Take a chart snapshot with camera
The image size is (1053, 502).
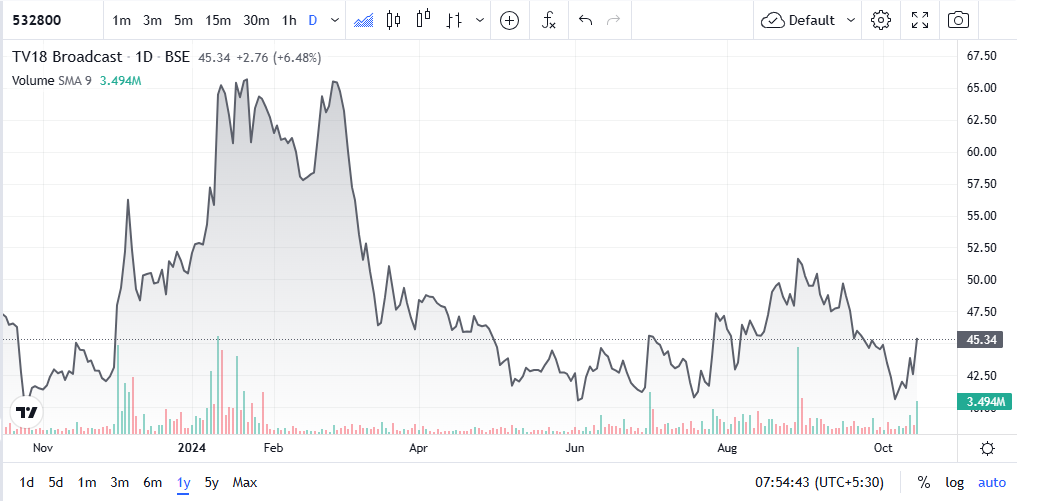(958, 20)
